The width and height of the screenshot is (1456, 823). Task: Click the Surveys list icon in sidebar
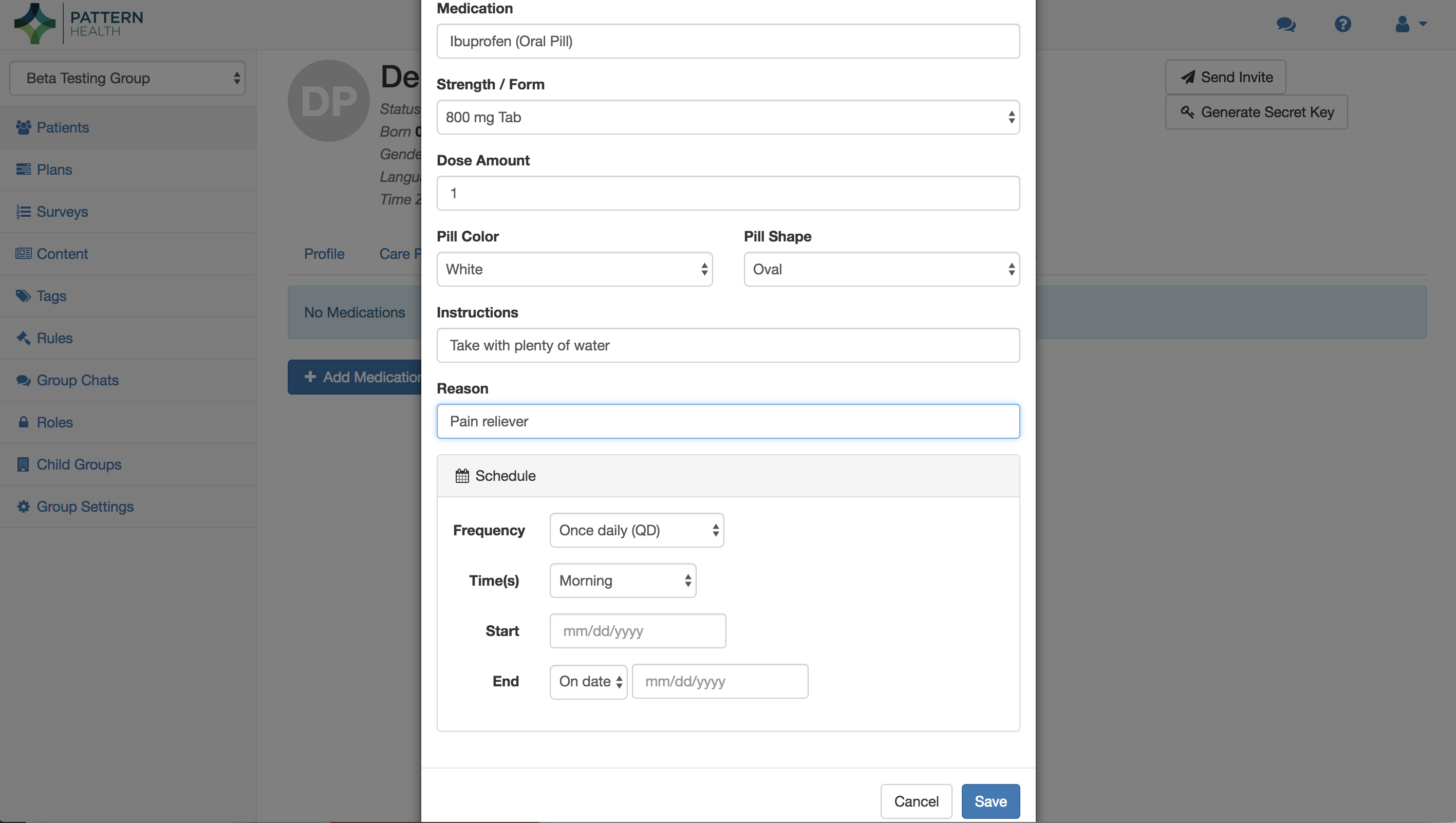[x=23, y=212]
